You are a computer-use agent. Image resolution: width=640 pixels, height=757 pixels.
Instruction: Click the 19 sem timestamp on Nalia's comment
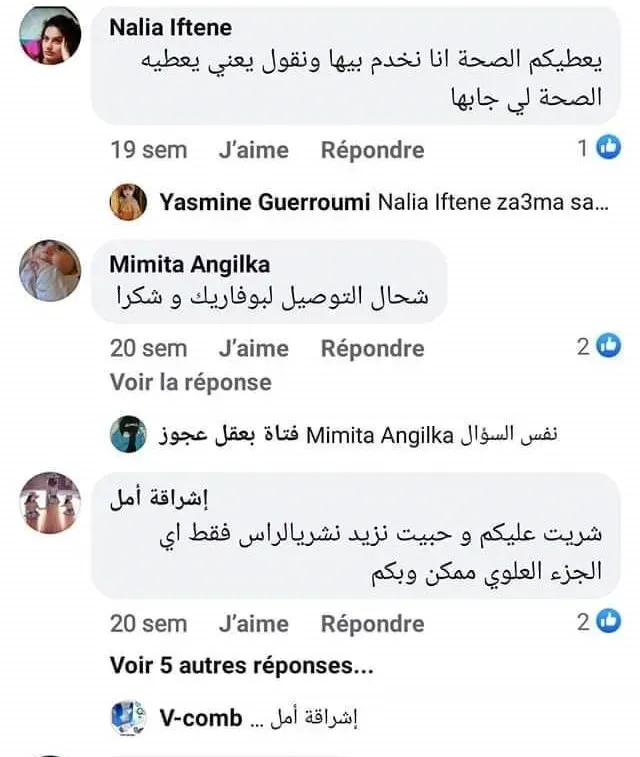click(x=148, y=150)
